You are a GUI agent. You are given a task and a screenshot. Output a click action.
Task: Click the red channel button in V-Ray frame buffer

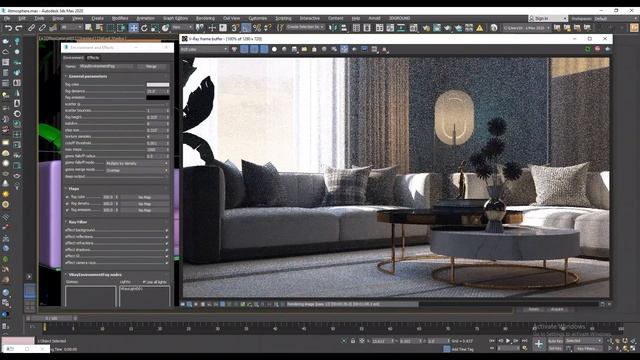point(244,49)
